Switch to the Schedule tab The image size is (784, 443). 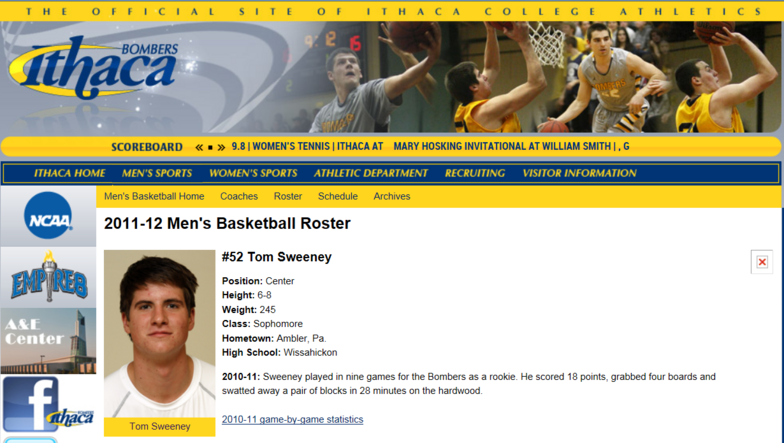coord(338,196)
